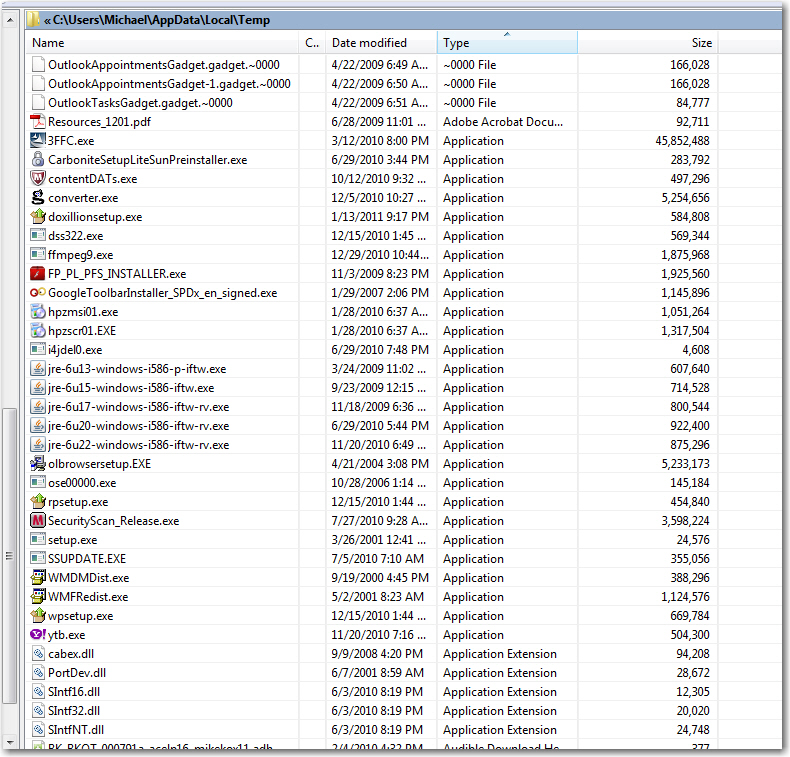Select the setup.exe file name
The width and height of the screenshot is (790, 757).
point(73,540)
